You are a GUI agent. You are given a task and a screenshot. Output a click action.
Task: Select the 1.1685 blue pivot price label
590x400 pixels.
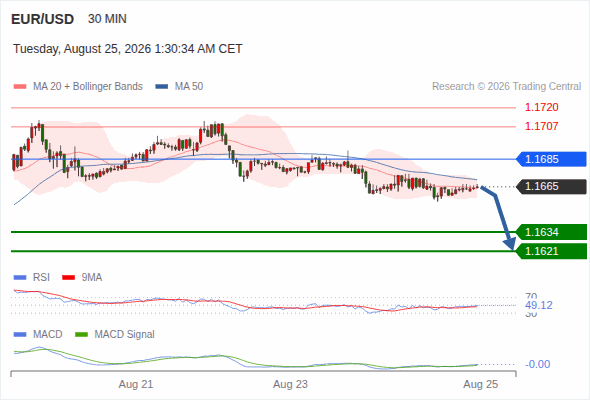tap(551, 159)
